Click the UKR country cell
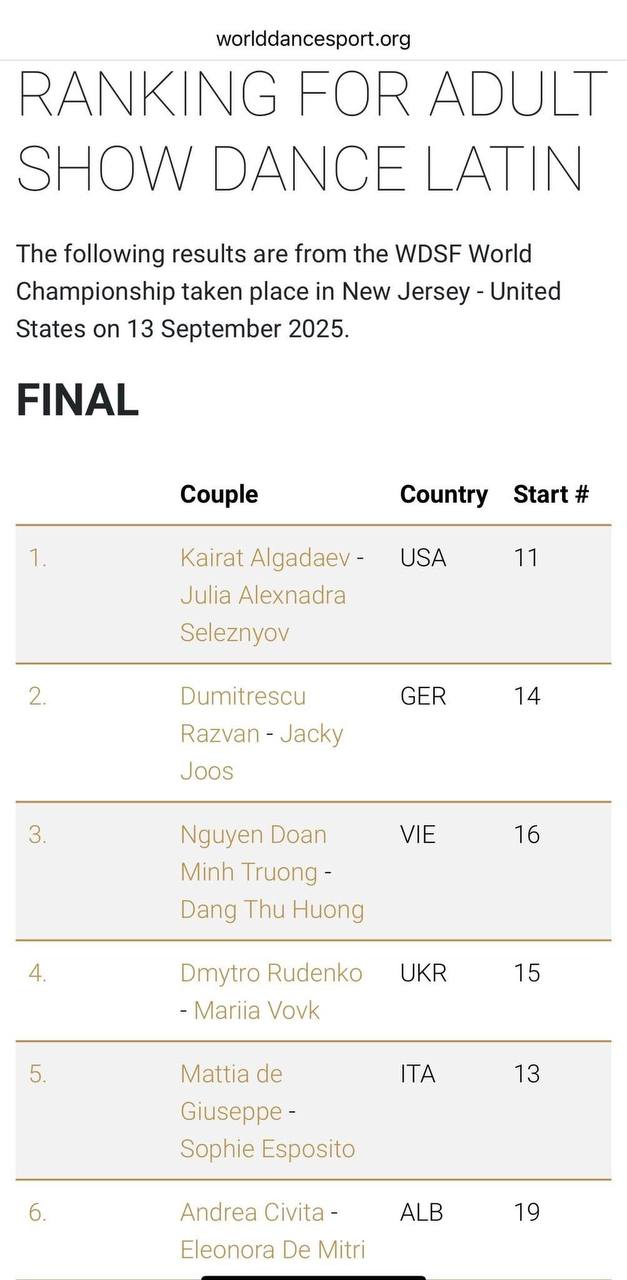Viewport: 627px width, 1280px height. pos(423,973)
